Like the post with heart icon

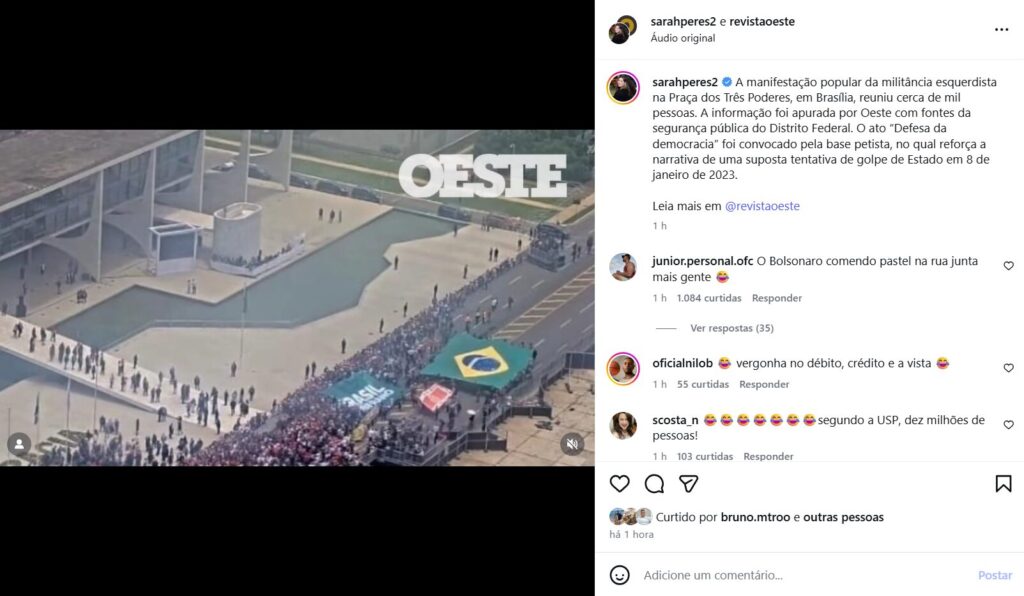pyautogui.click(x=619, y=484)
